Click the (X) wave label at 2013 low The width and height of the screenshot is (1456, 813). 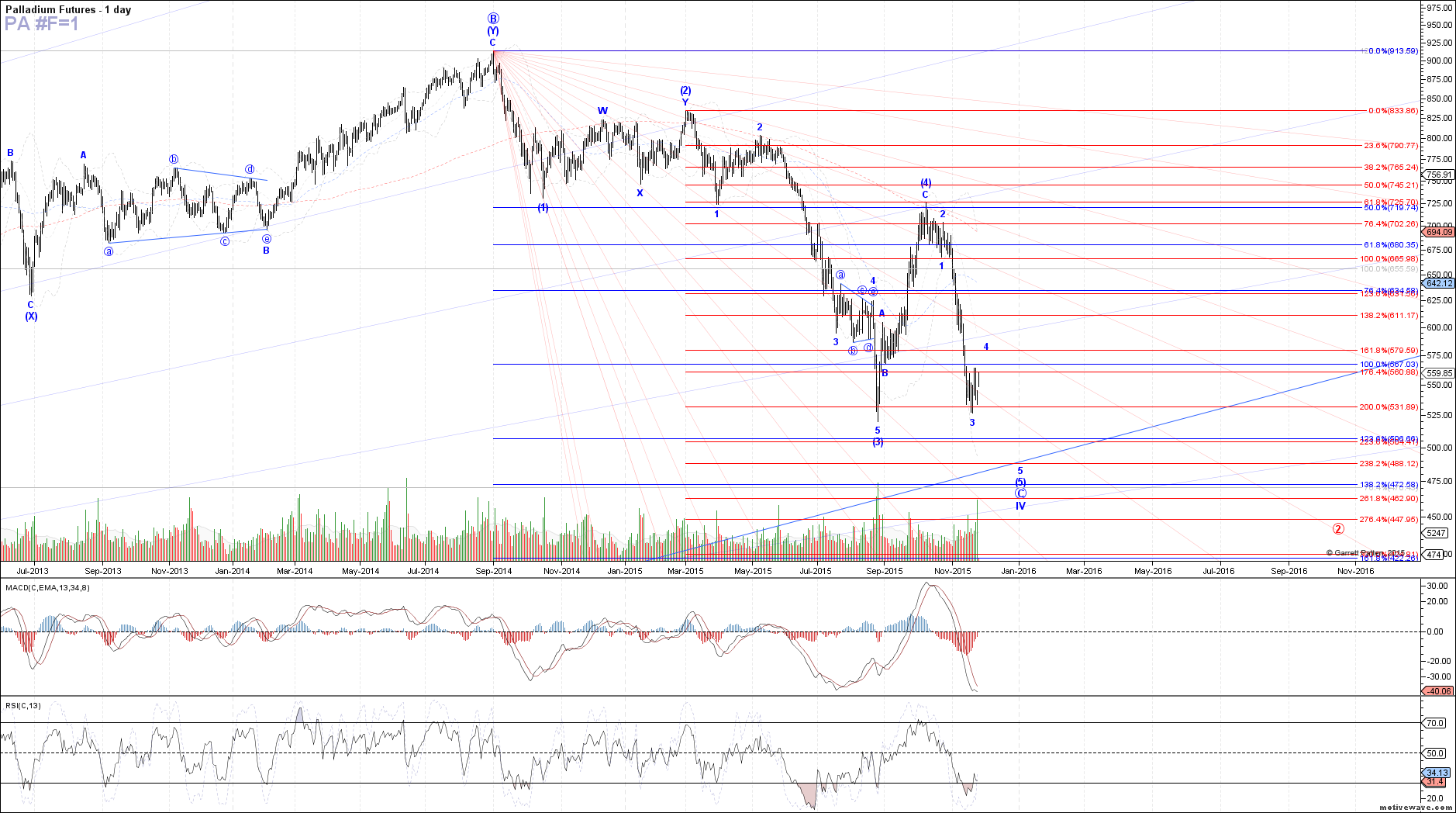(31, 317)
